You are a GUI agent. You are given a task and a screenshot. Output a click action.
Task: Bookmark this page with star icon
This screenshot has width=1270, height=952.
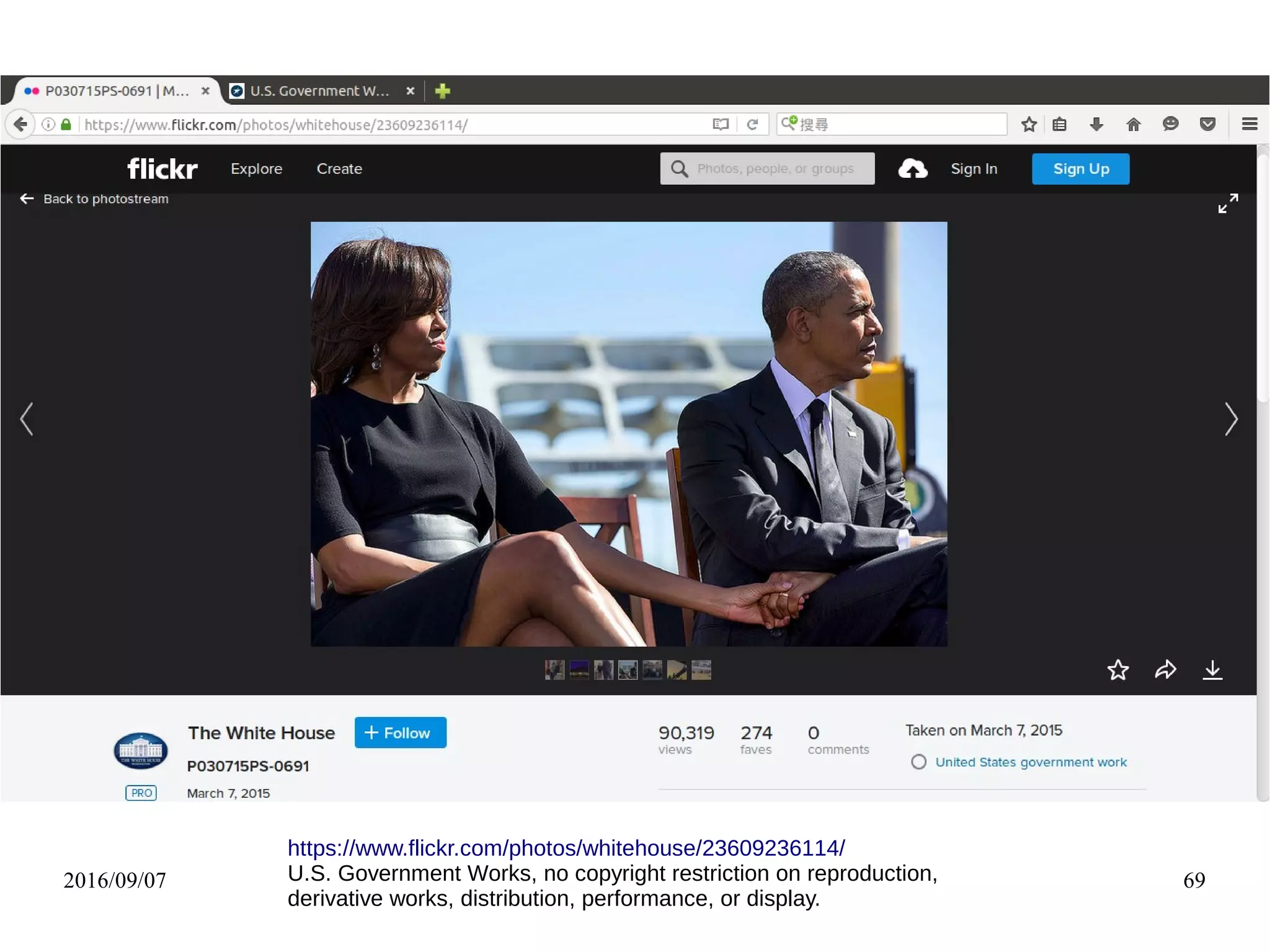1029,124
